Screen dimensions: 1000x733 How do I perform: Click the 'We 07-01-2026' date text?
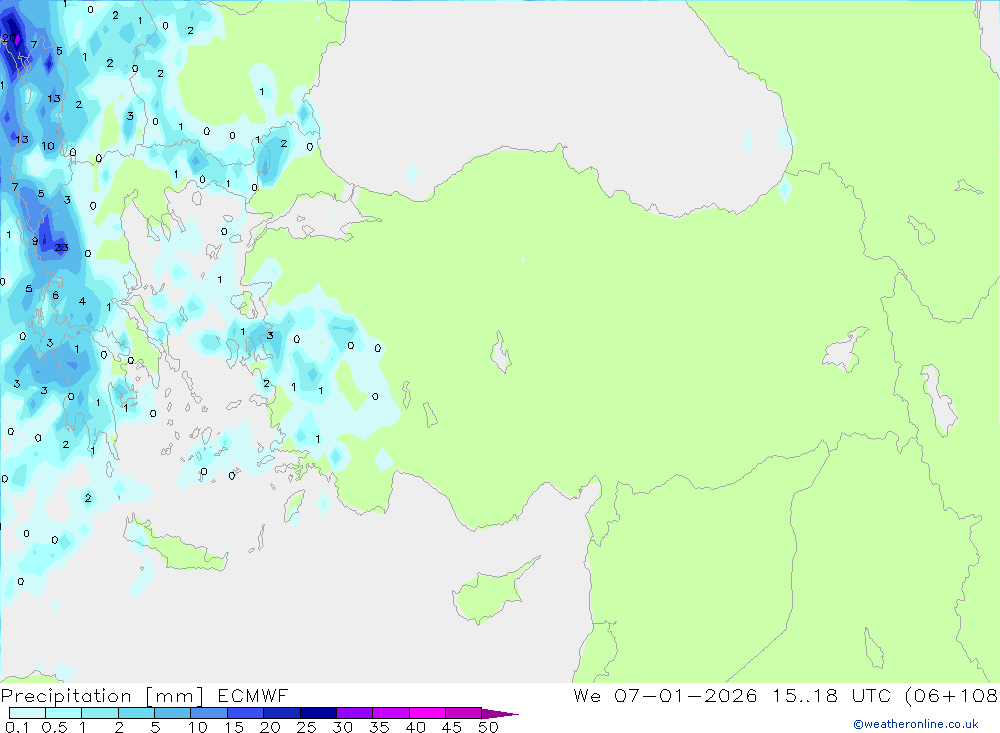pyautogui.click(x=665, y=695)
